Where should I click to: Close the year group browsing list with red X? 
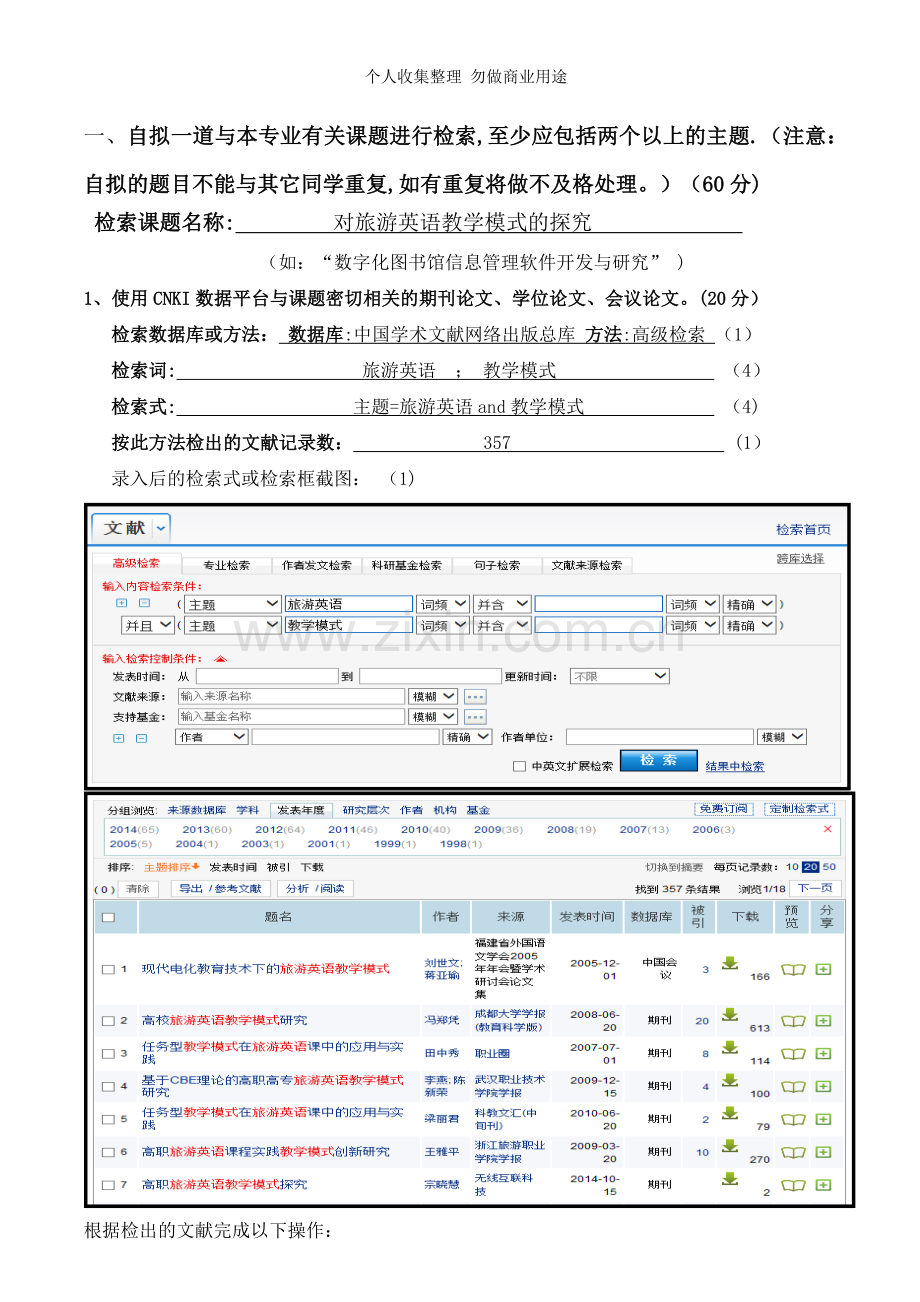point(827,829)
